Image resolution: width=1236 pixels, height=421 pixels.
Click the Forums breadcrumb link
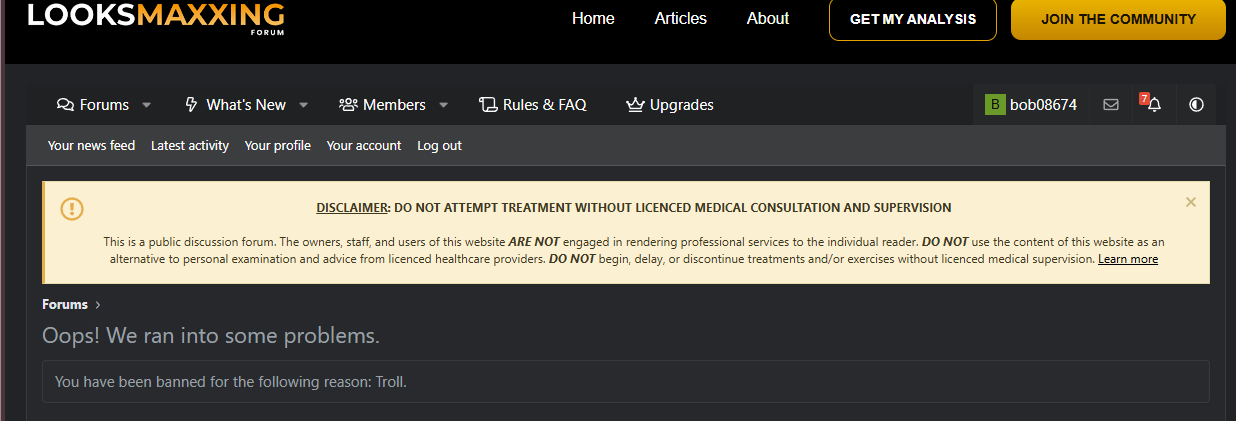coord(65,305)
